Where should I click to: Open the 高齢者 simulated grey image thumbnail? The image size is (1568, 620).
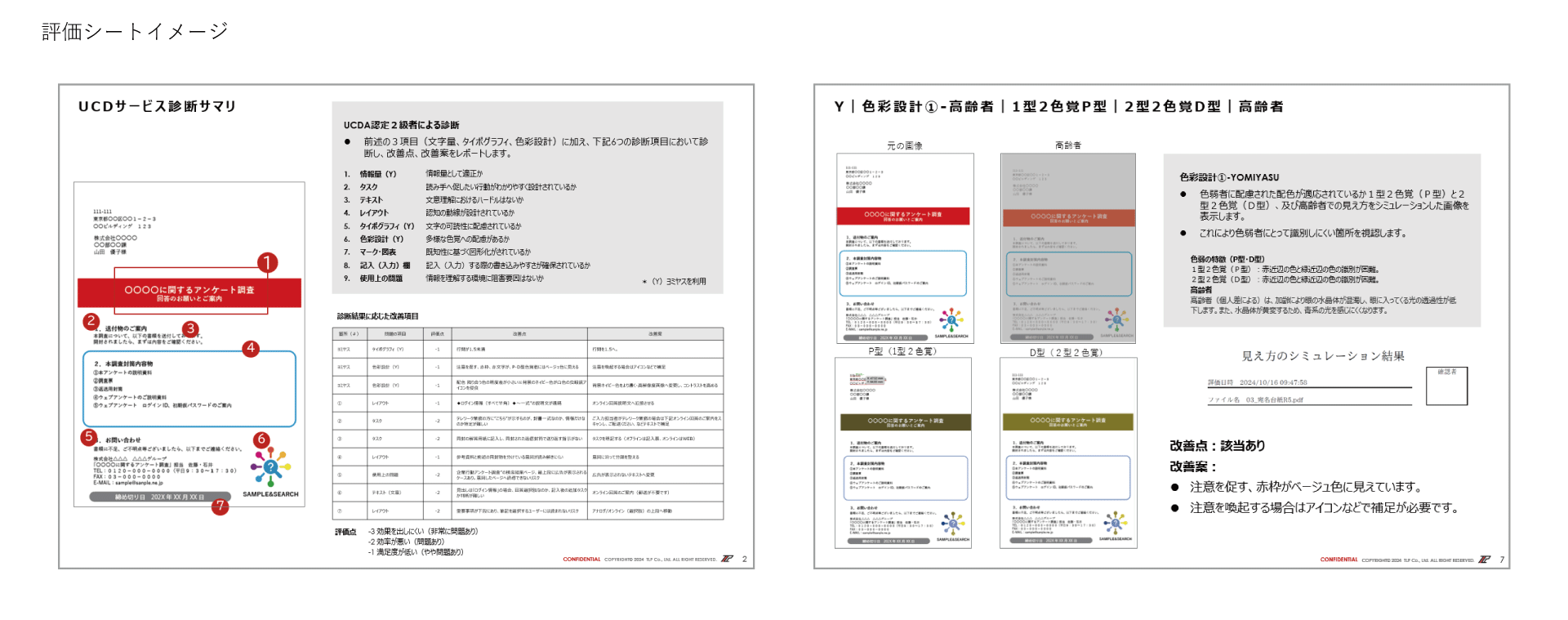1068,248
